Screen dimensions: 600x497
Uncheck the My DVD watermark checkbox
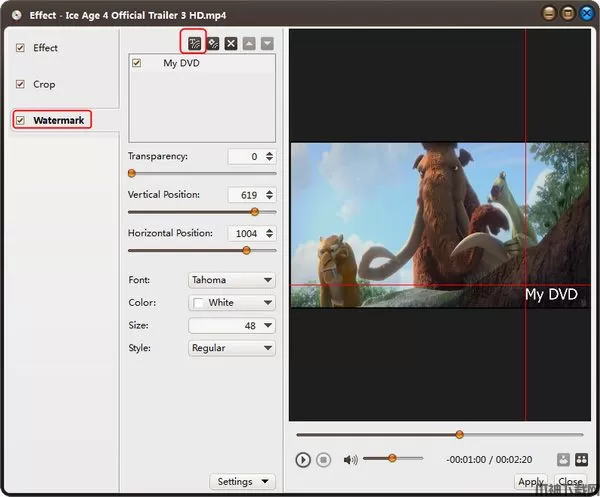(137, 63)
